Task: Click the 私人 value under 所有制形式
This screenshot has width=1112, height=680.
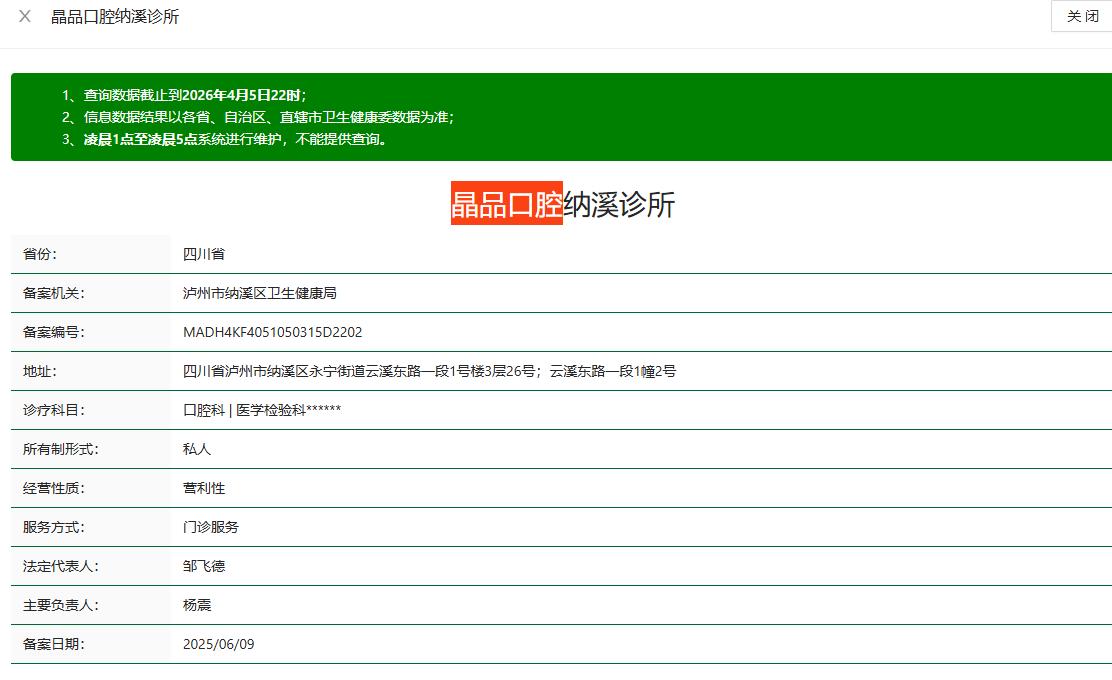Action: tap(197, 449)
